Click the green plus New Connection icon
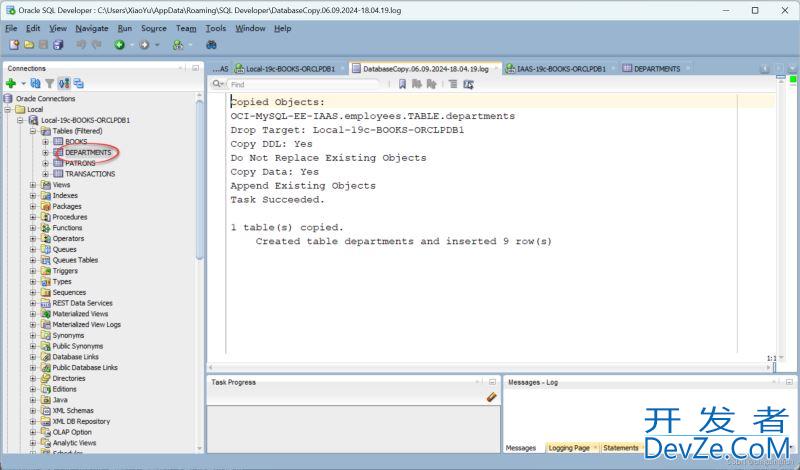 point(11,83)
